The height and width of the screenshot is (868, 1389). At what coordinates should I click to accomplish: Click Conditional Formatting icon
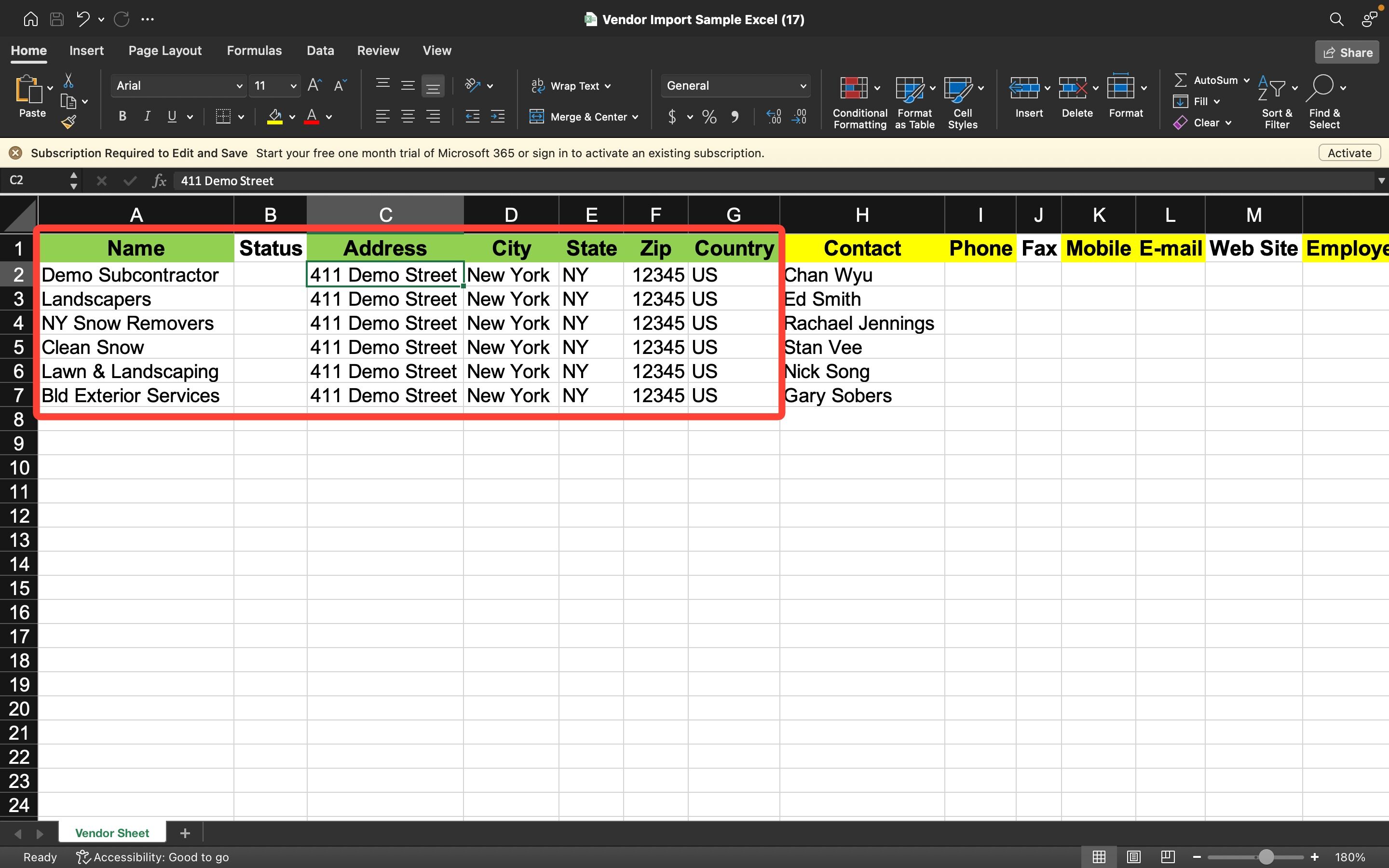coord(854,88)
